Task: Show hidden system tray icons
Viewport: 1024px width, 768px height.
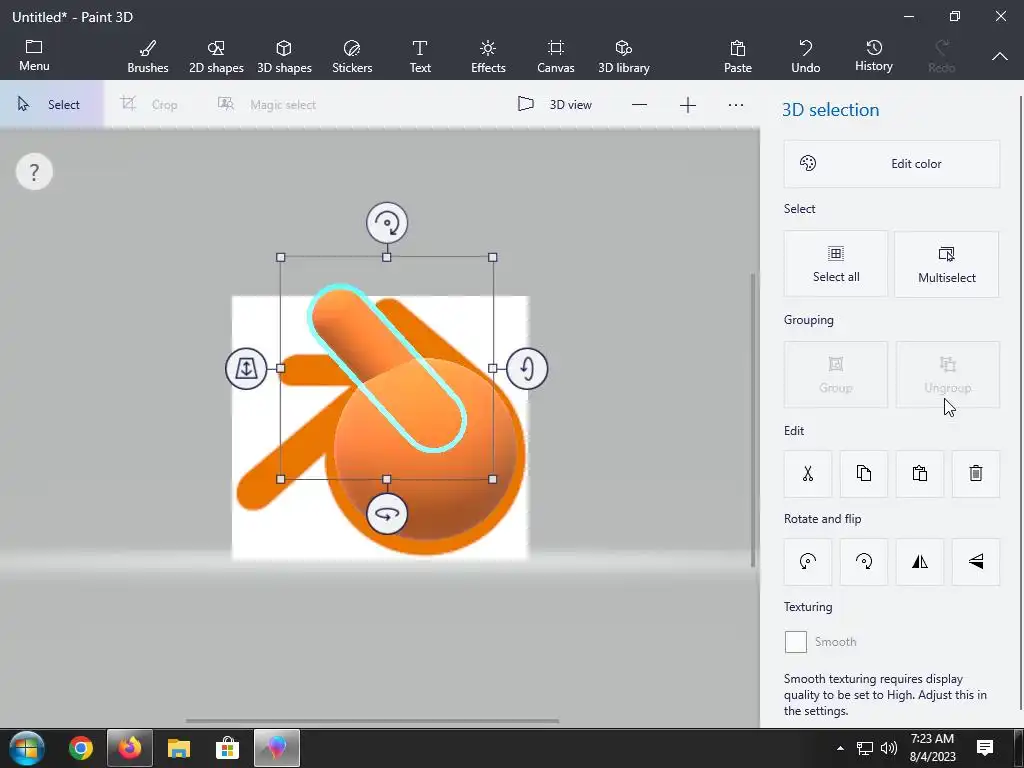Action: tap(840, 748)
